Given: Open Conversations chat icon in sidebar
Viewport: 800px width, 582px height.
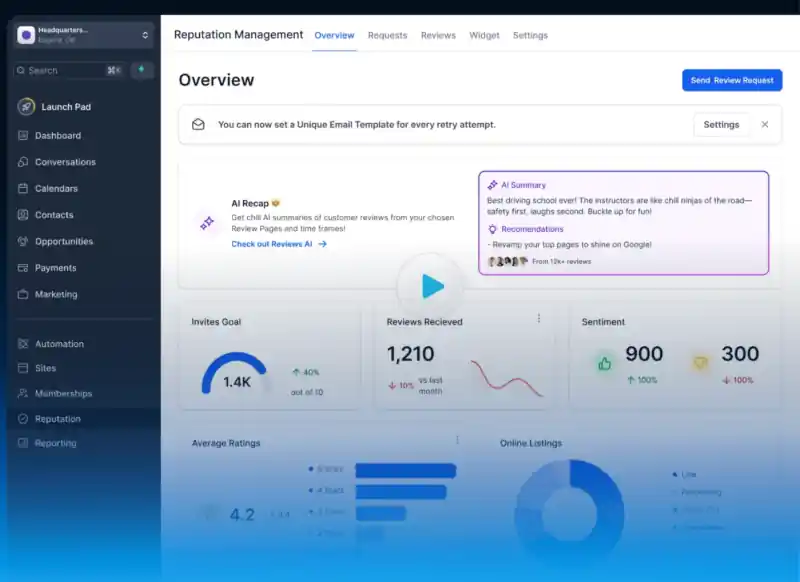Looking at the screenshot, I should [22, 162].
